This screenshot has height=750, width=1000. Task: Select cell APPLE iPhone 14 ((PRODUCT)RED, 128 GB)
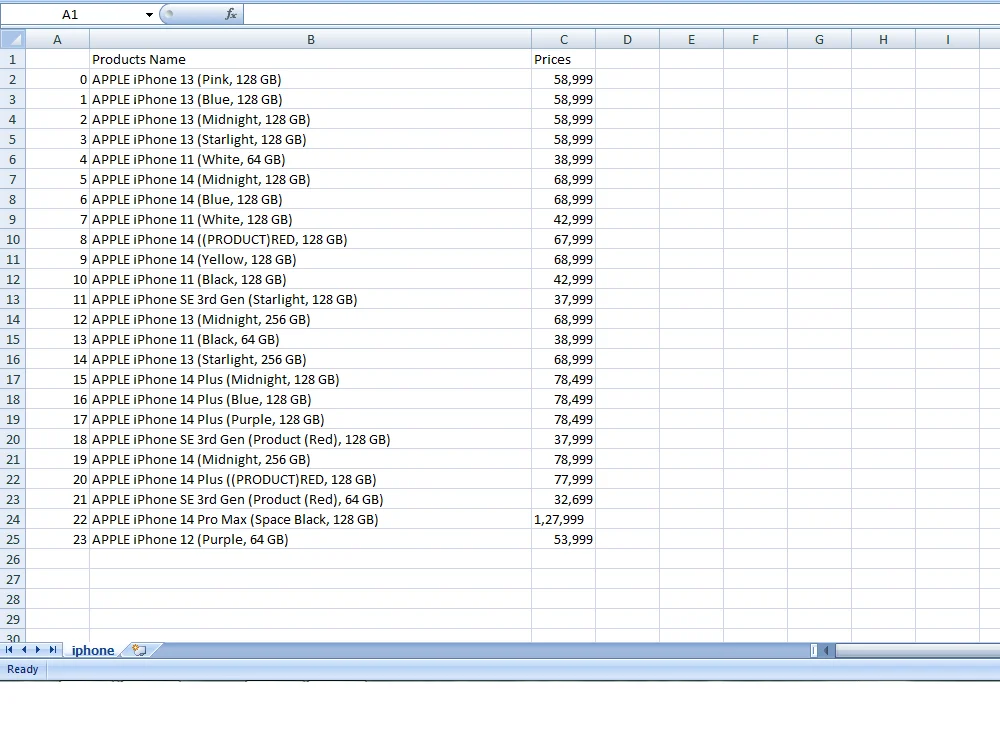[311, 239]
